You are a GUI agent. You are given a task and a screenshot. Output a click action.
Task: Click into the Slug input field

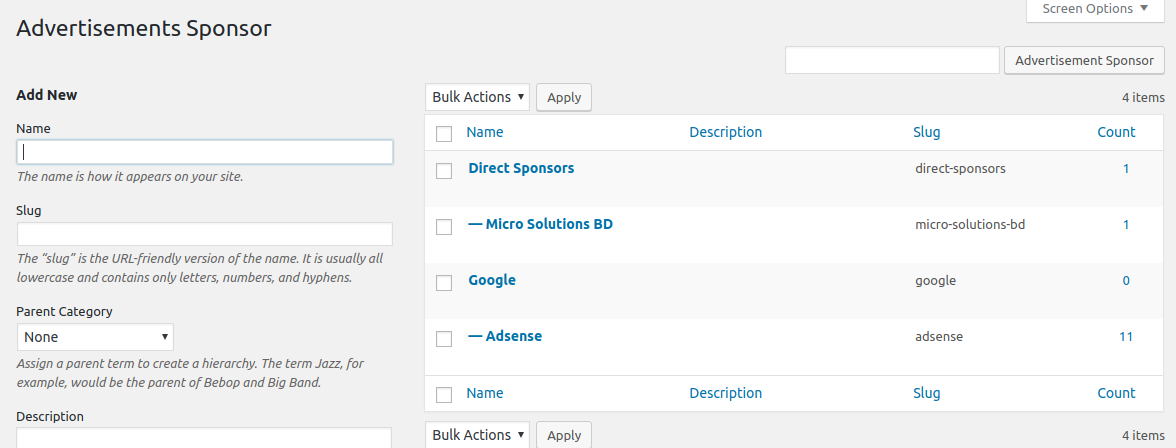(205, 234)
